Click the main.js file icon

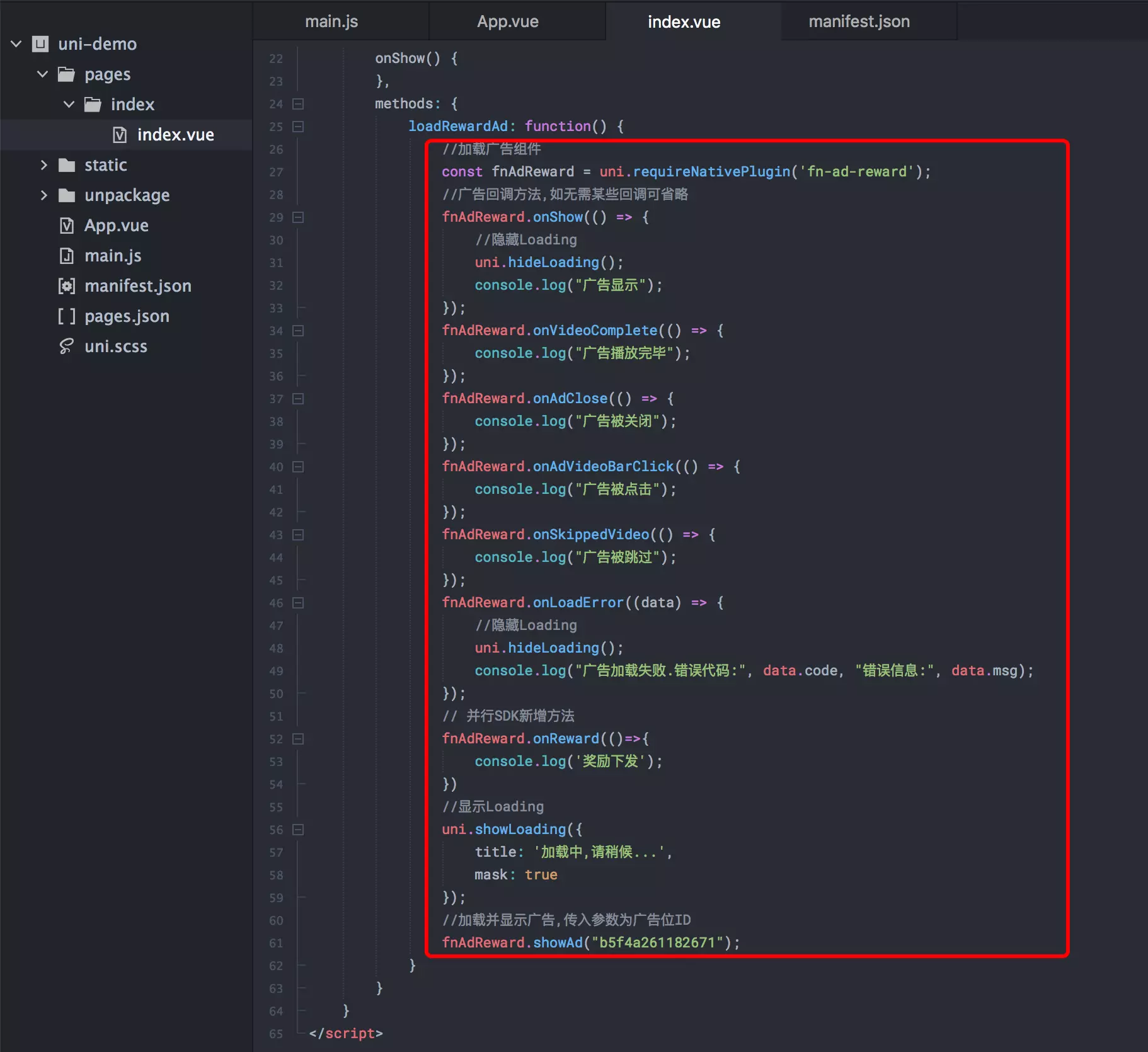[66, 256]
